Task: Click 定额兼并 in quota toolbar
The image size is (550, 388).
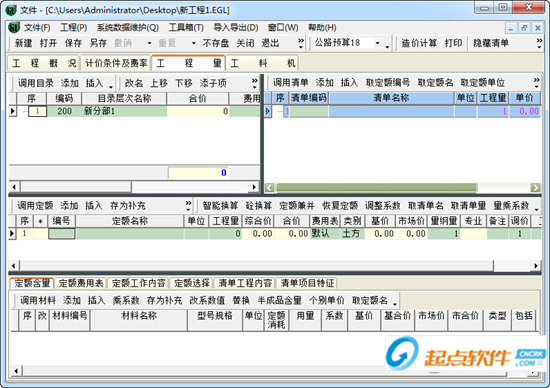Action: [297, 205]
